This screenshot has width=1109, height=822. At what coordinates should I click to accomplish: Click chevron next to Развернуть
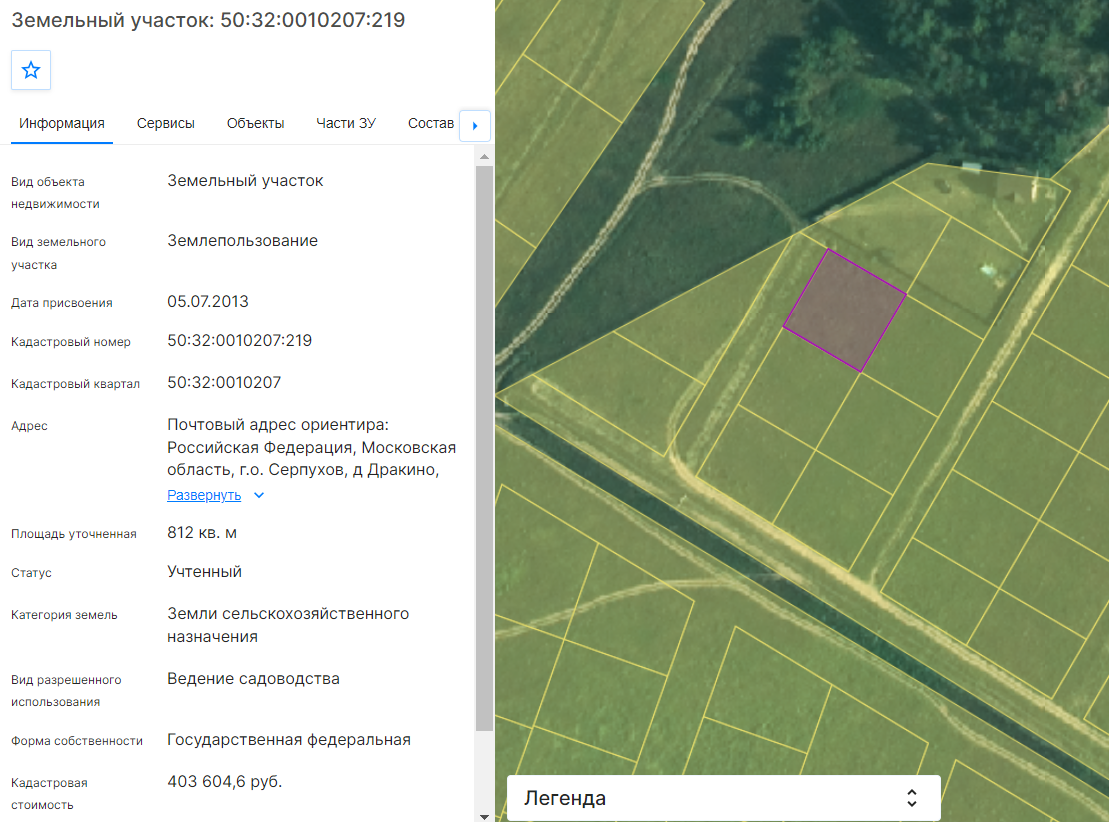click(259, 495)
